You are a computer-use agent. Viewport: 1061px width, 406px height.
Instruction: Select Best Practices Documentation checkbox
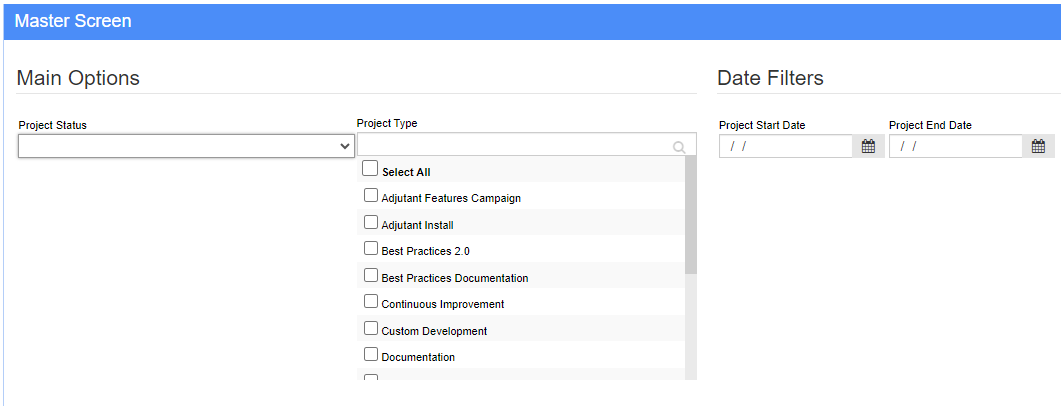point(371,275)
